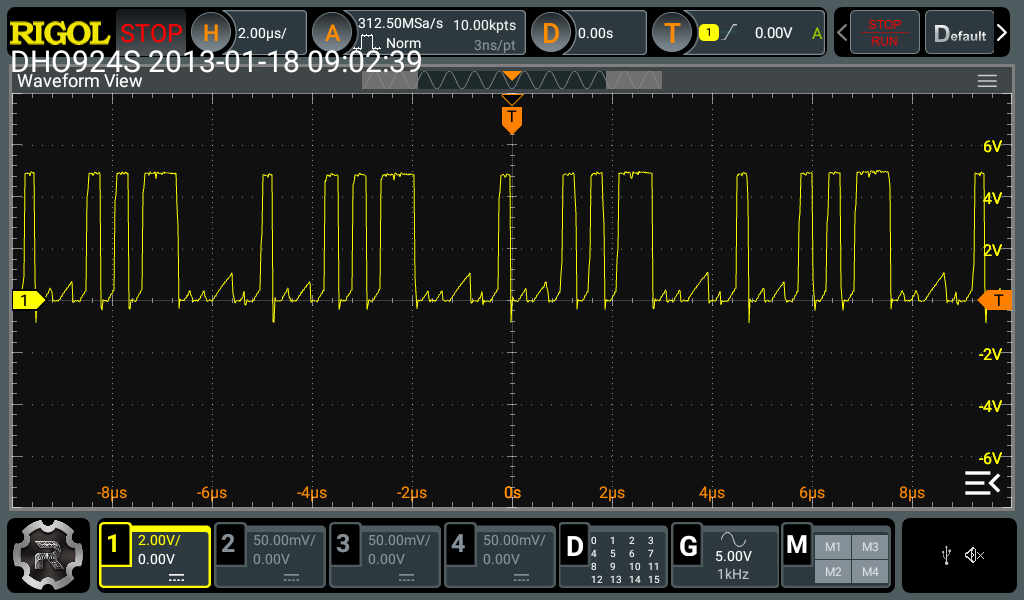This screenshot has width=1024, height=600.
Task: Tap the 6V vertical scale label
Action: [992, 146]
